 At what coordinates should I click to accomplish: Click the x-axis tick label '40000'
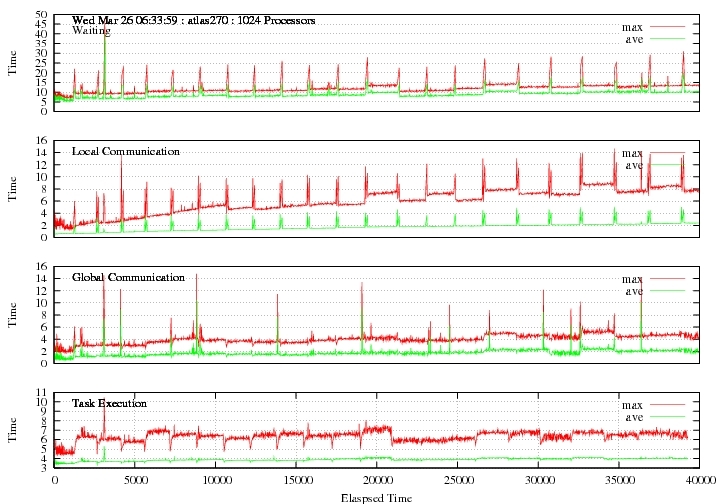701,481
